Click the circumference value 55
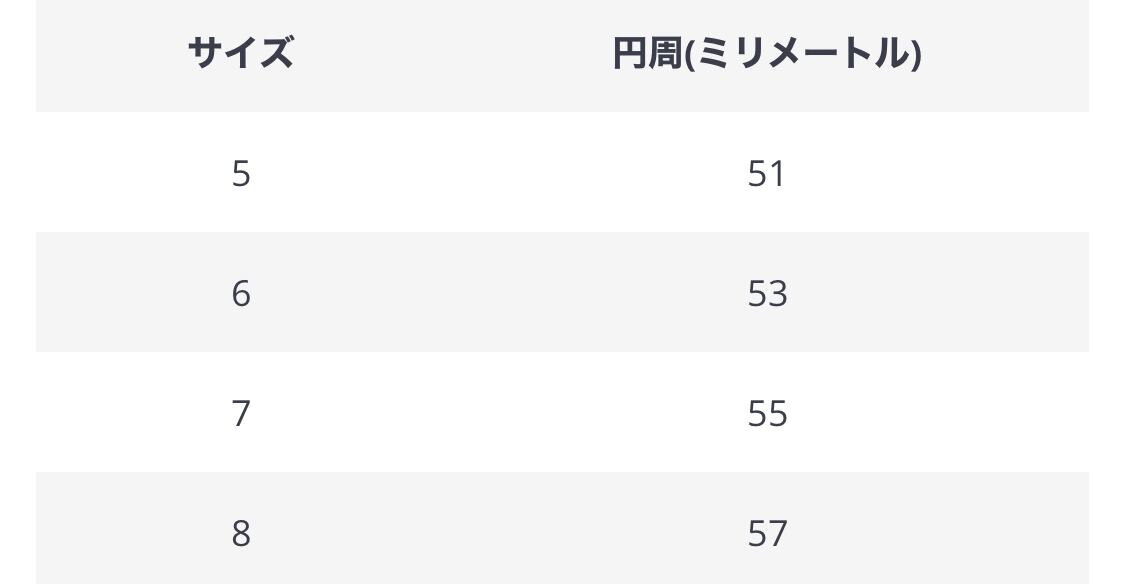The image size is (1125, 584). point(767,414)
